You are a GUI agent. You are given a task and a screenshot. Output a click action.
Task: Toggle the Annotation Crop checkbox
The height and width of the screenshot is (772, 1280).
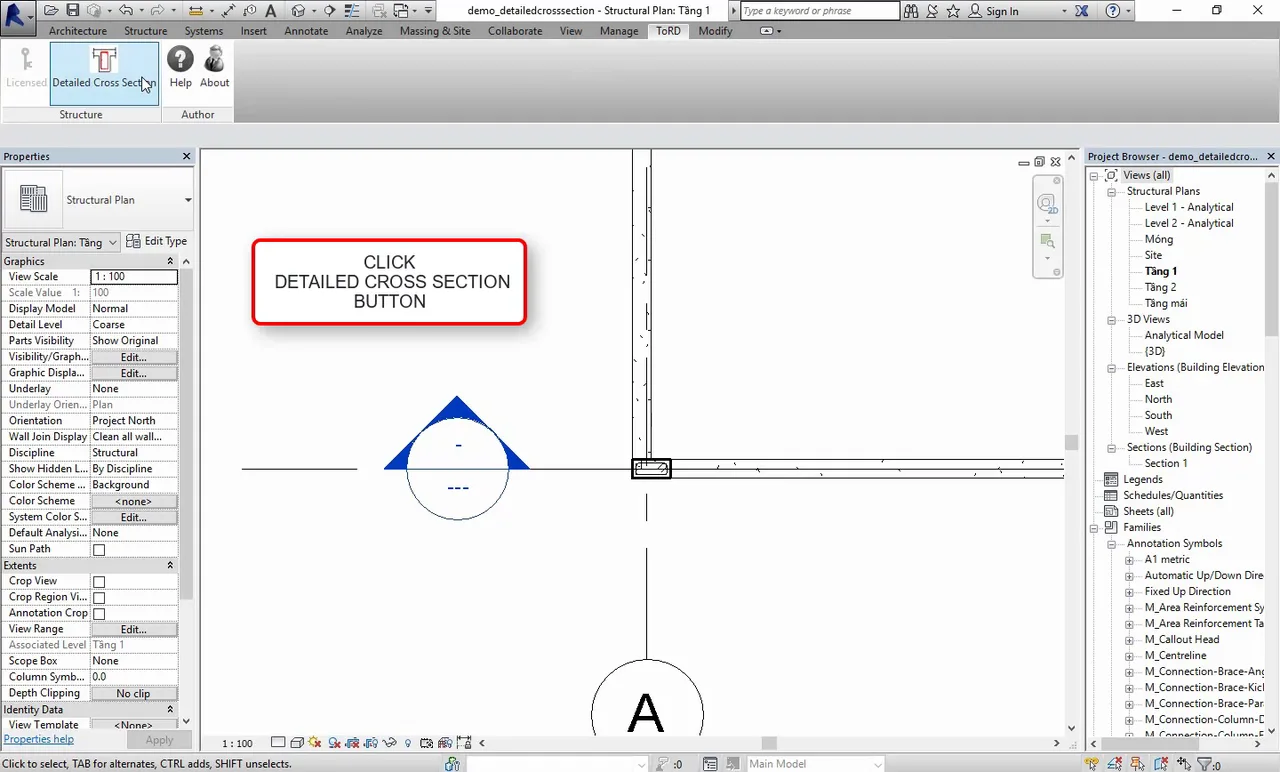tap(99, 614)
